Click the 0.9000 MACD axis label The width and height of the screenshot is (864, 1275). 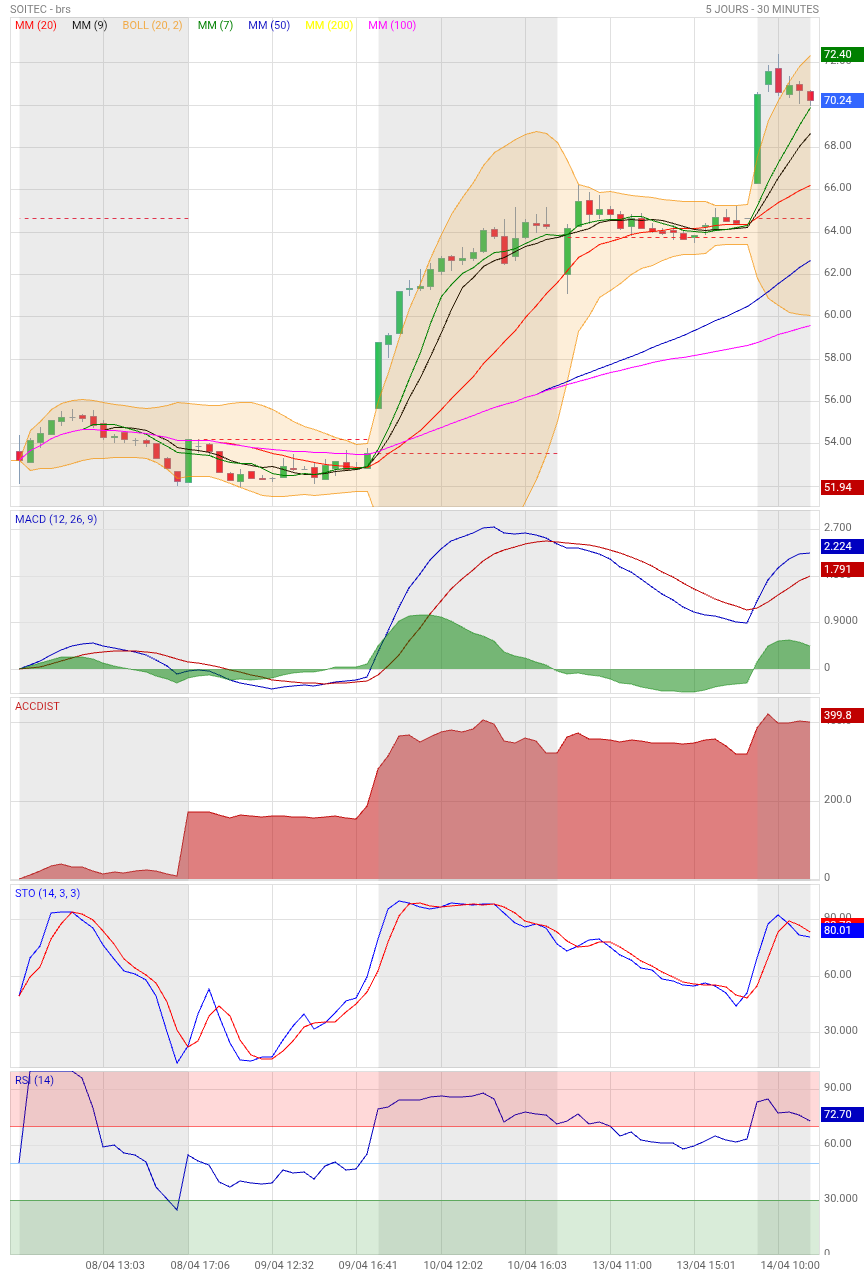(x=840, y=621)
